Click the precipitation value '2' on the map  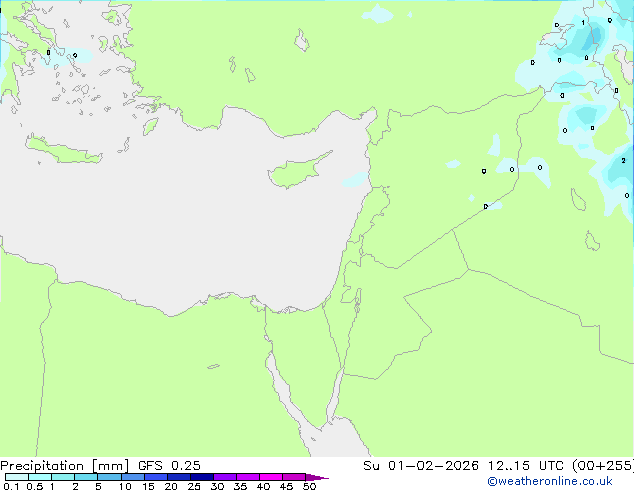tap(623, 161)
